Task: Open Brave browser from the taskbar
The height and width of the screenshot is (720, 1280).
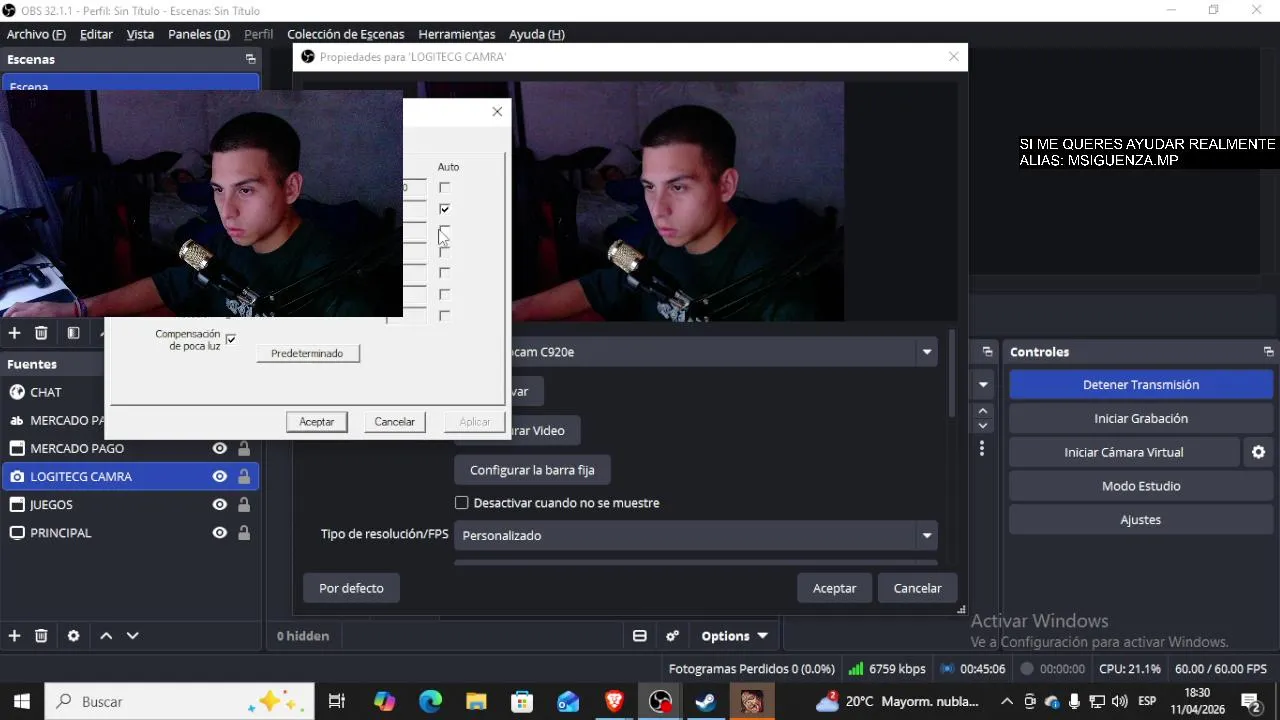Action: [x=614, y=702]
